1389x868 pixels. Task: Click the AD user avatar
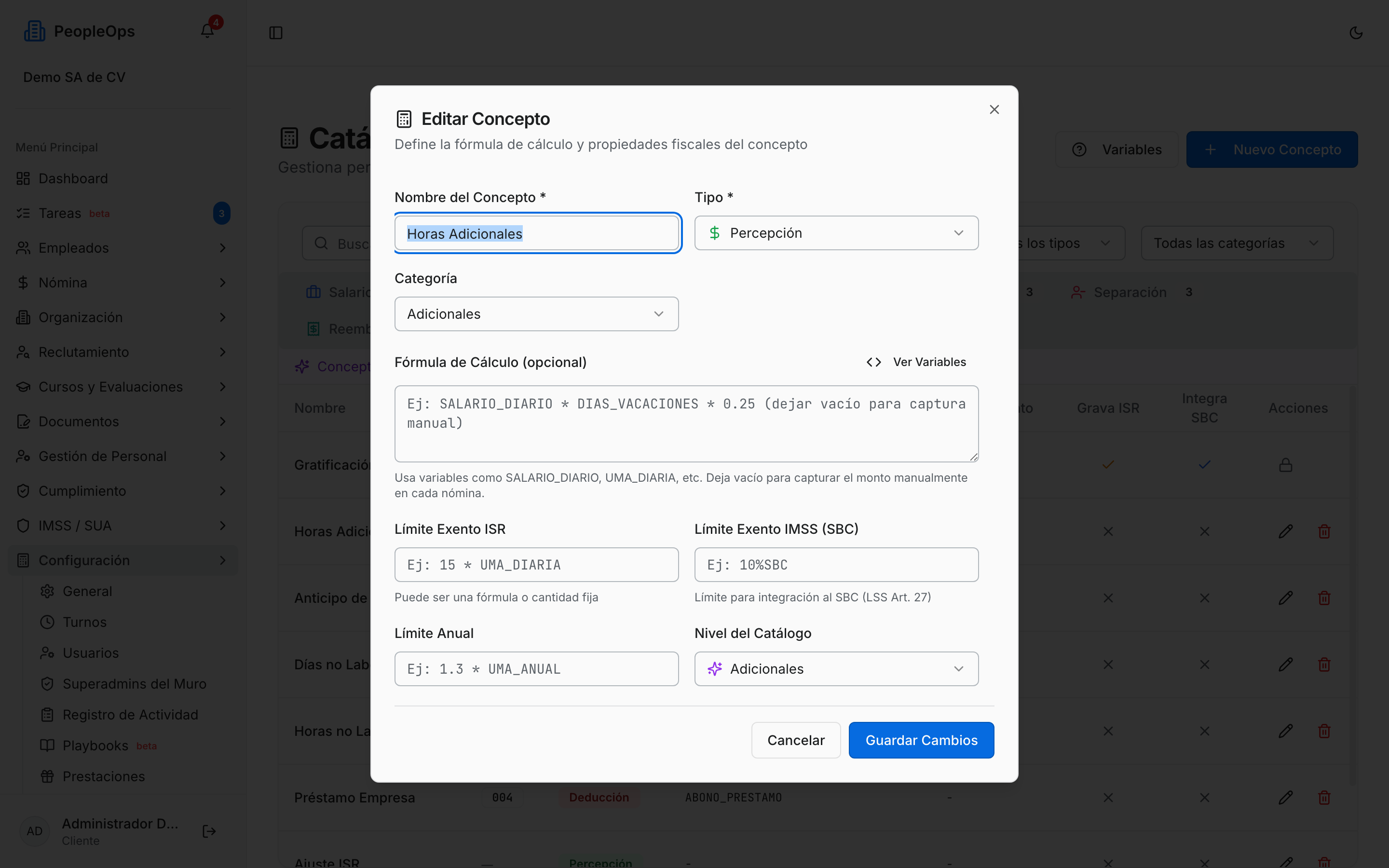pyautogui.click(x=34, y=831)
